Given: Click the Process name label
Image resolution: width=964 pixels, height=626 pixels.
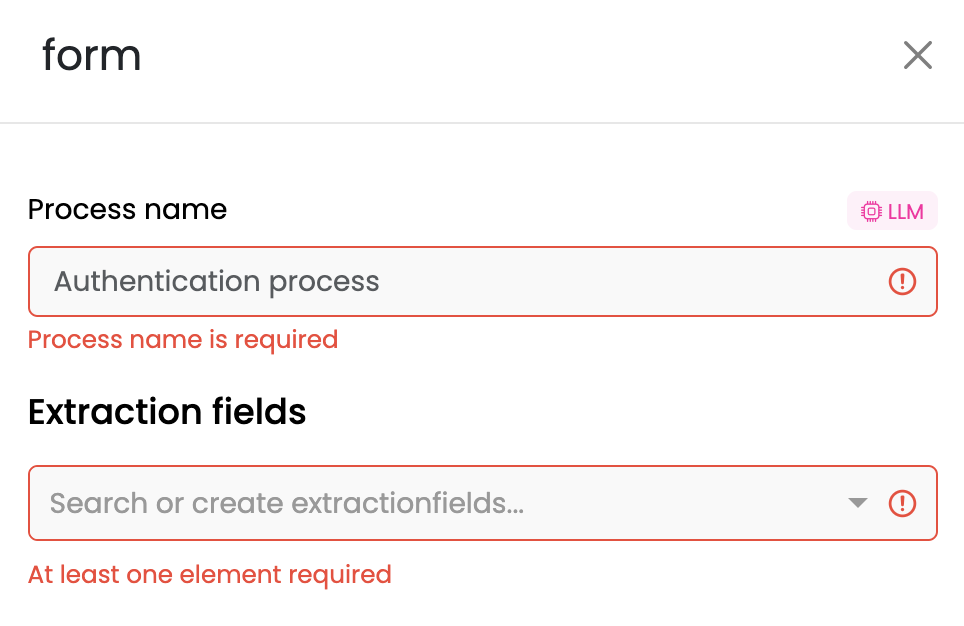Looking at the screenshot, I should [127, 210].
